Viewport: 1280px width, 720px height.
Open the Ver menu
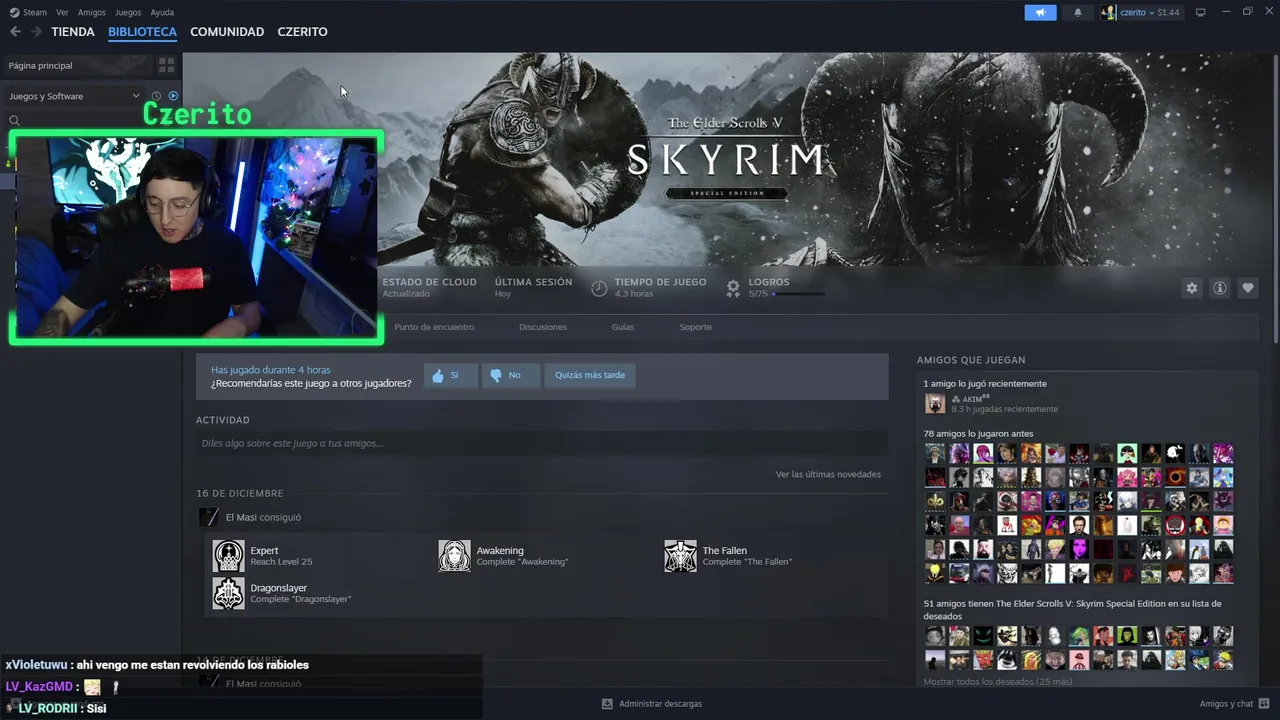[62, 12]
